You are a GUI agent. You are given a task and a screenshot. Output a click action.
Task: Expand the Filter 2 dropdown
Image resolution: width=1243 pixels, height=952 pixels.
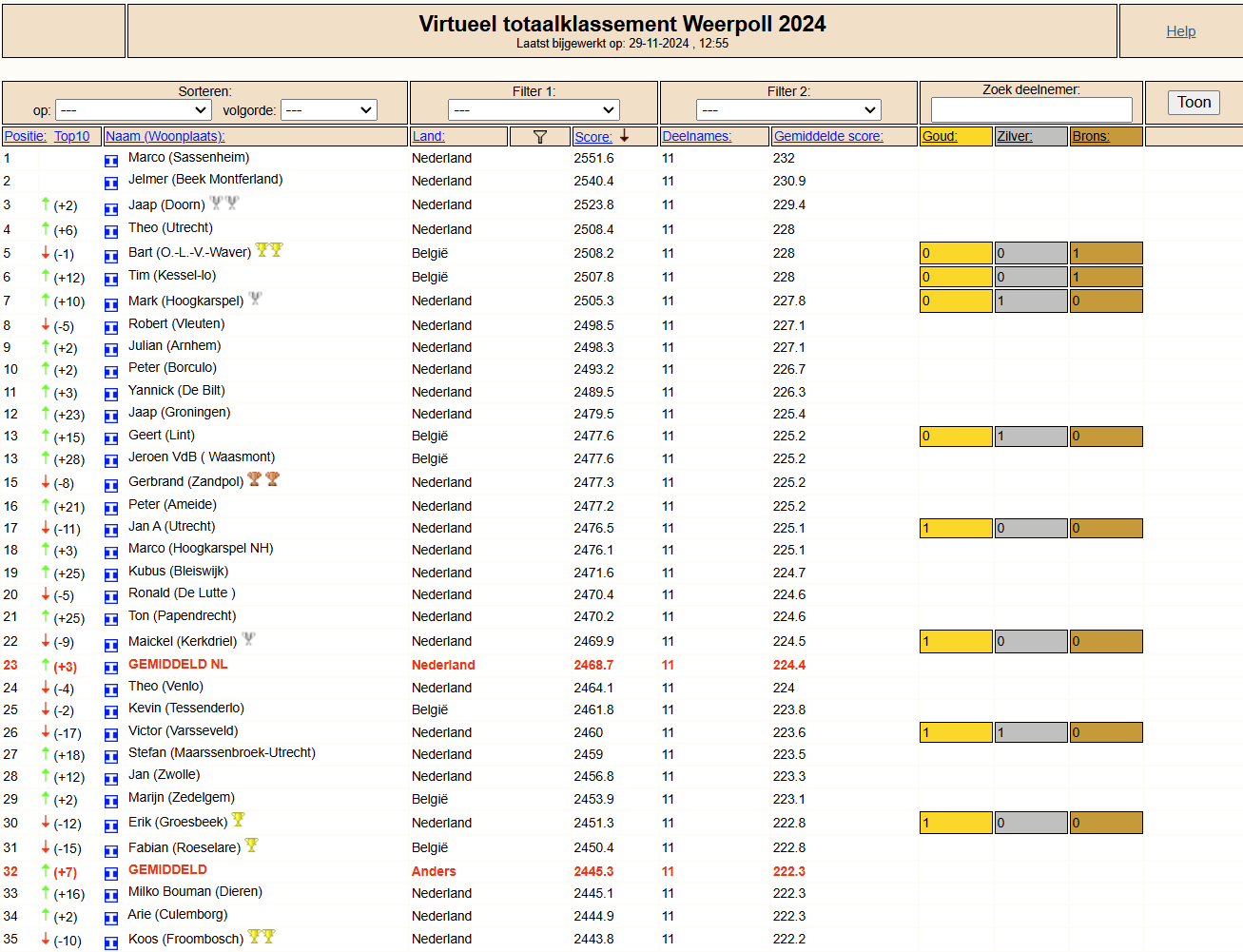pos(788,110)
